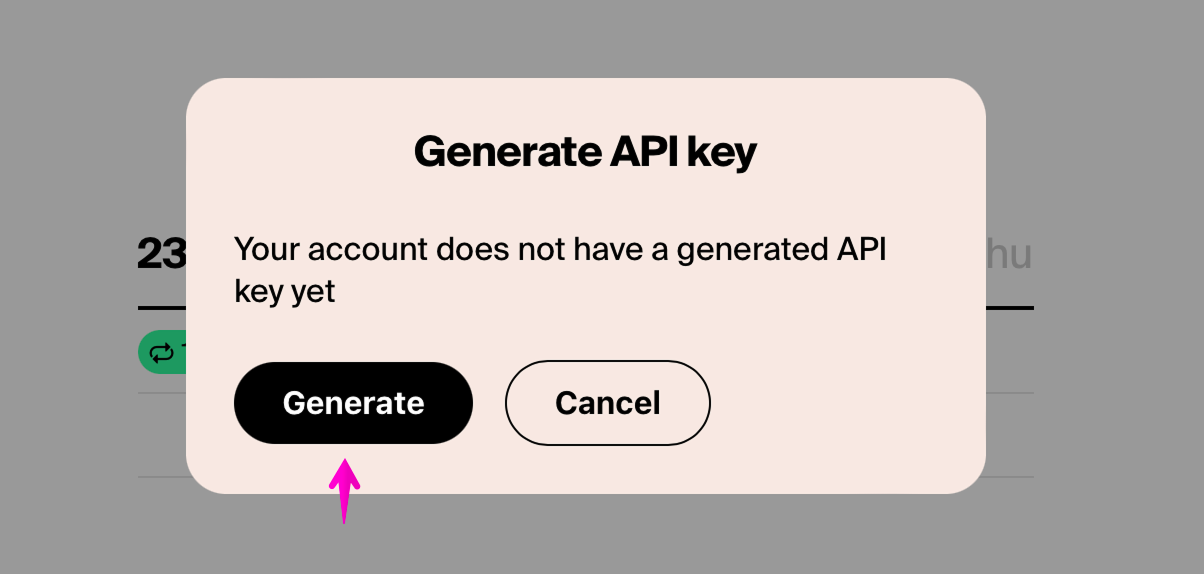
Task: Click the thin divider row under green badge
Action: (x=162, y=393)
